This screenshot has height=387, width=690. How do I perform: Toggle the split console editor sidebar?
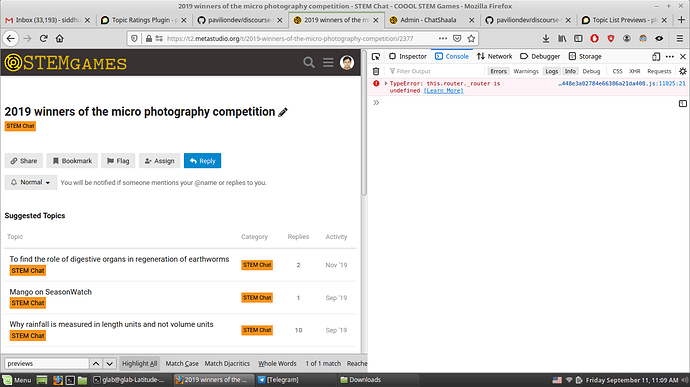[x=683, y=103]
